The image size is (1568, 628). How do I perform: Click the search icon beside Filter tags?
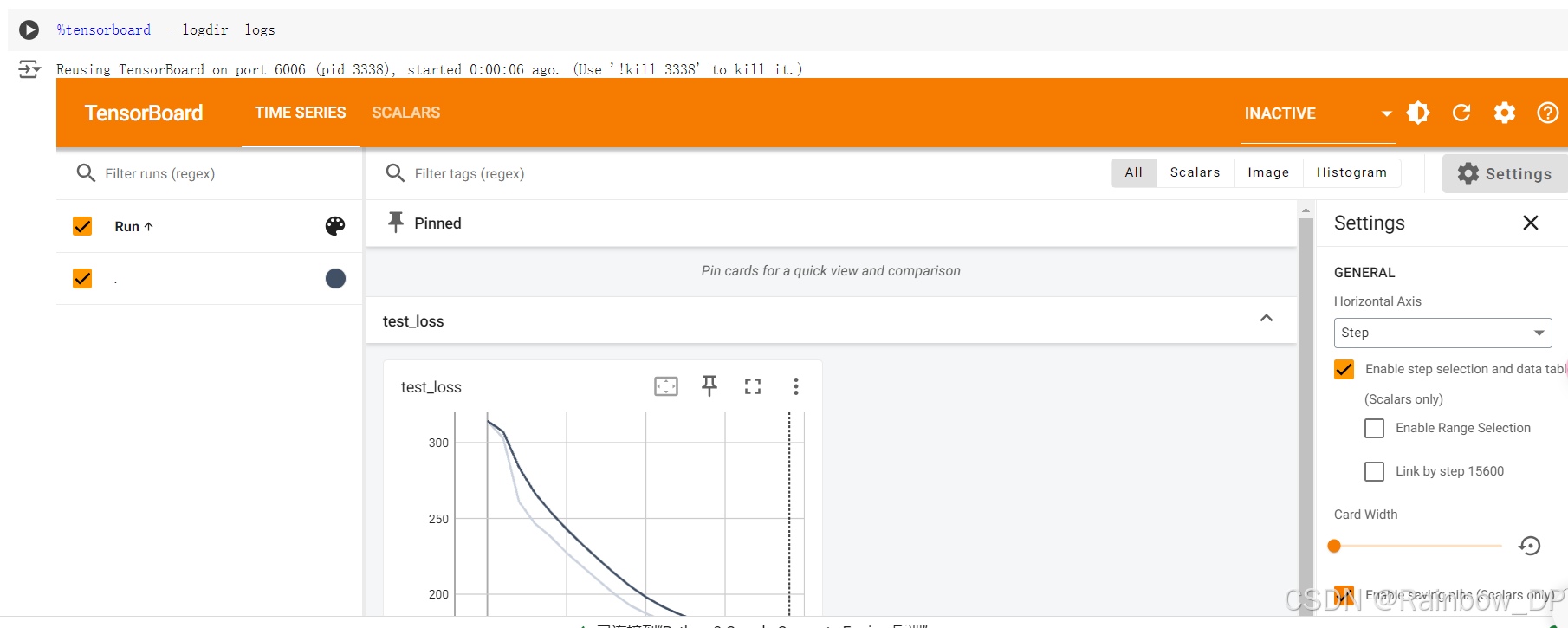coord(395,173)
